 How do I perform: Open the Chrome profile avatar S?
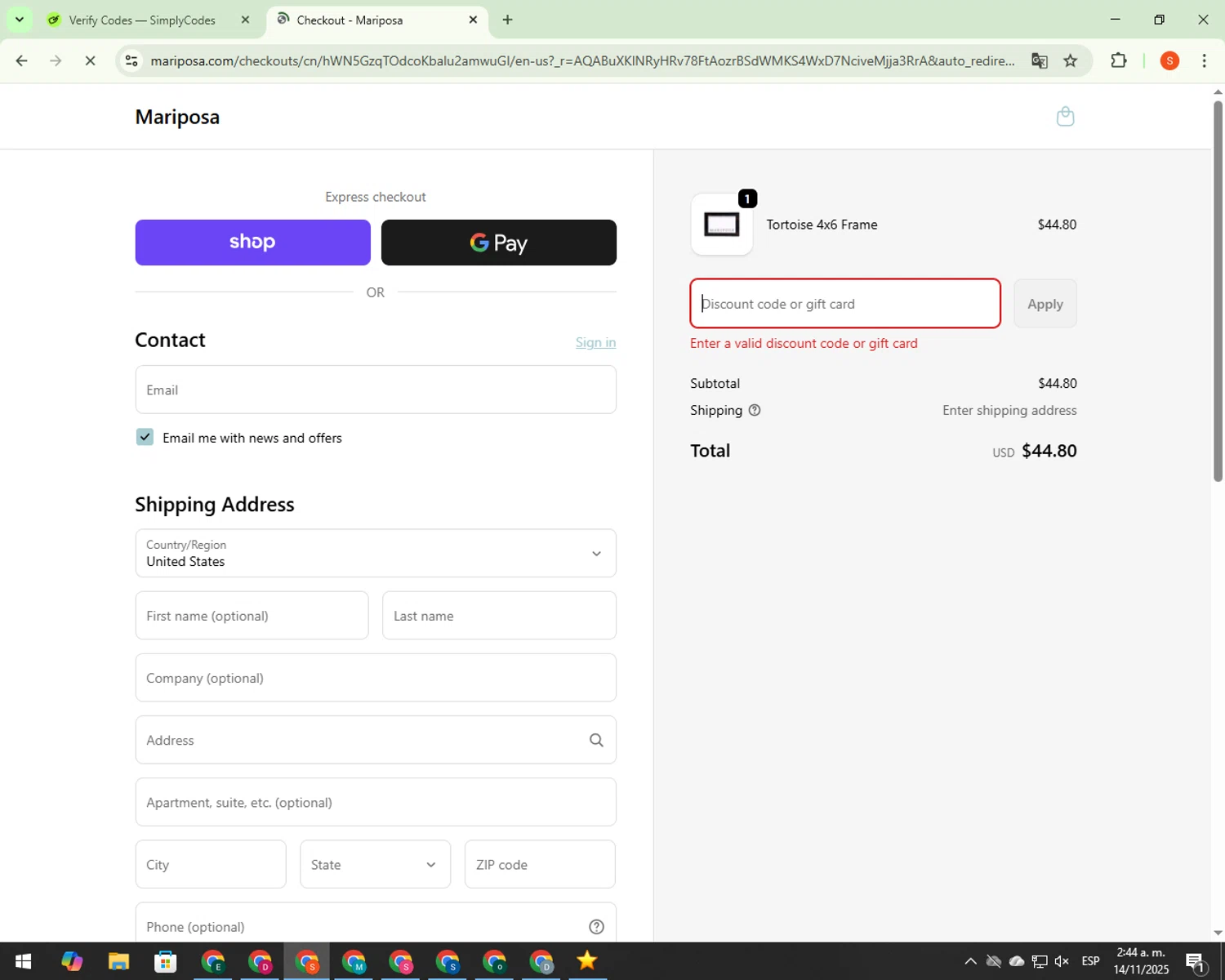[1169, 60]
